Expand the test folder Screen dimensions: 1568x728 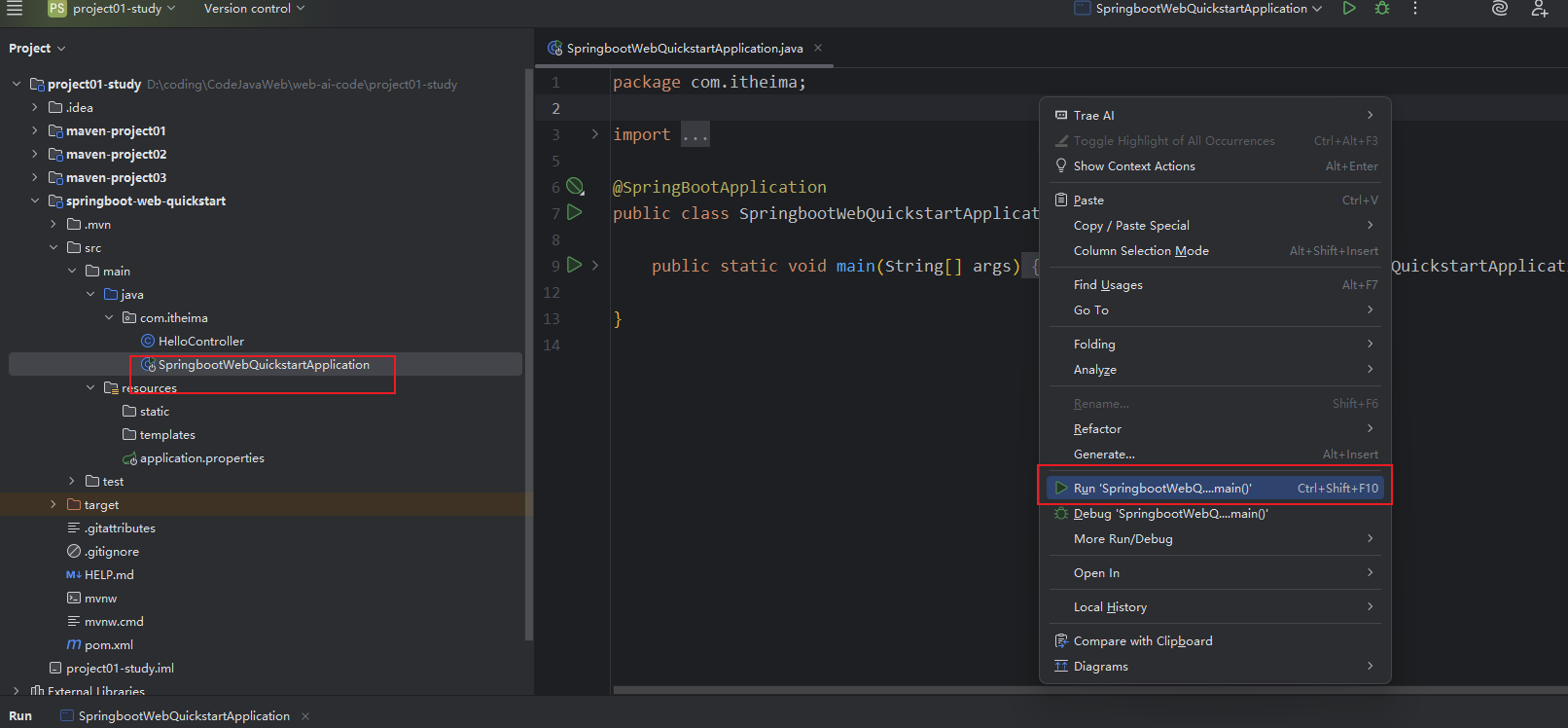pos(72,482)
